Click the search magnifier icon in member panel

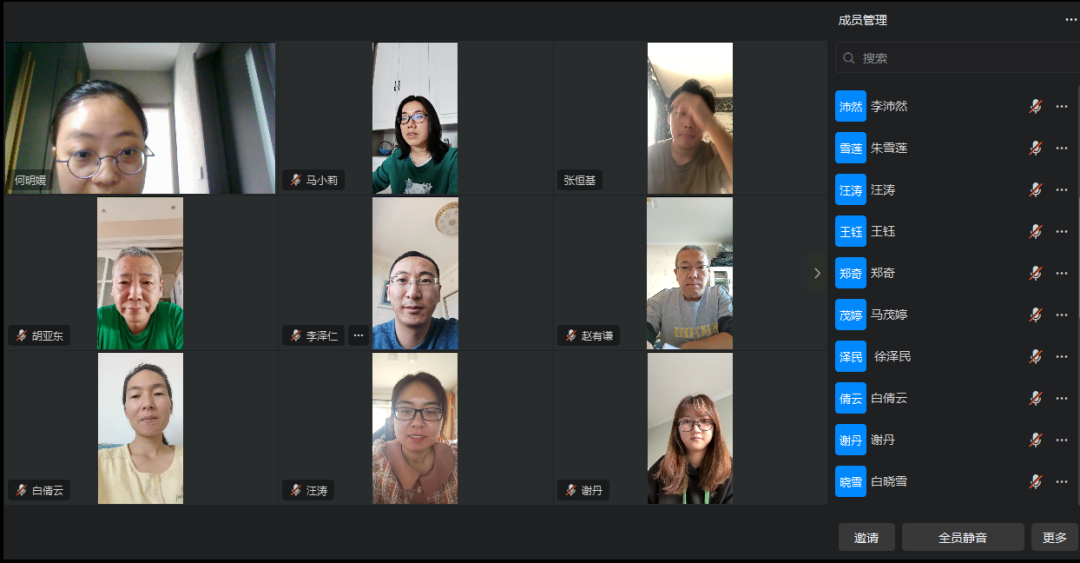point(849,58)
